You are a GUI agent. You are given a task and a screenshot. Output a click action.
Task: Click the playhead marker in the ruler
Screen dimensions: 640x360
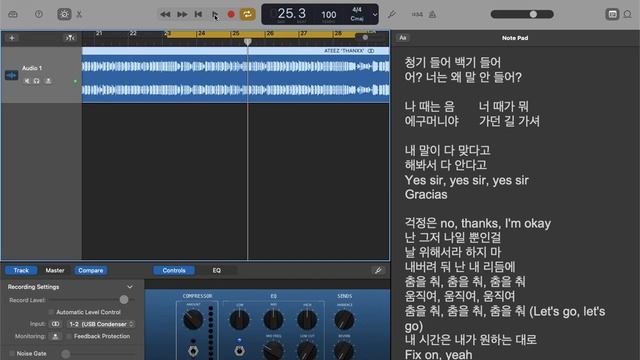[x=247, y=42]
